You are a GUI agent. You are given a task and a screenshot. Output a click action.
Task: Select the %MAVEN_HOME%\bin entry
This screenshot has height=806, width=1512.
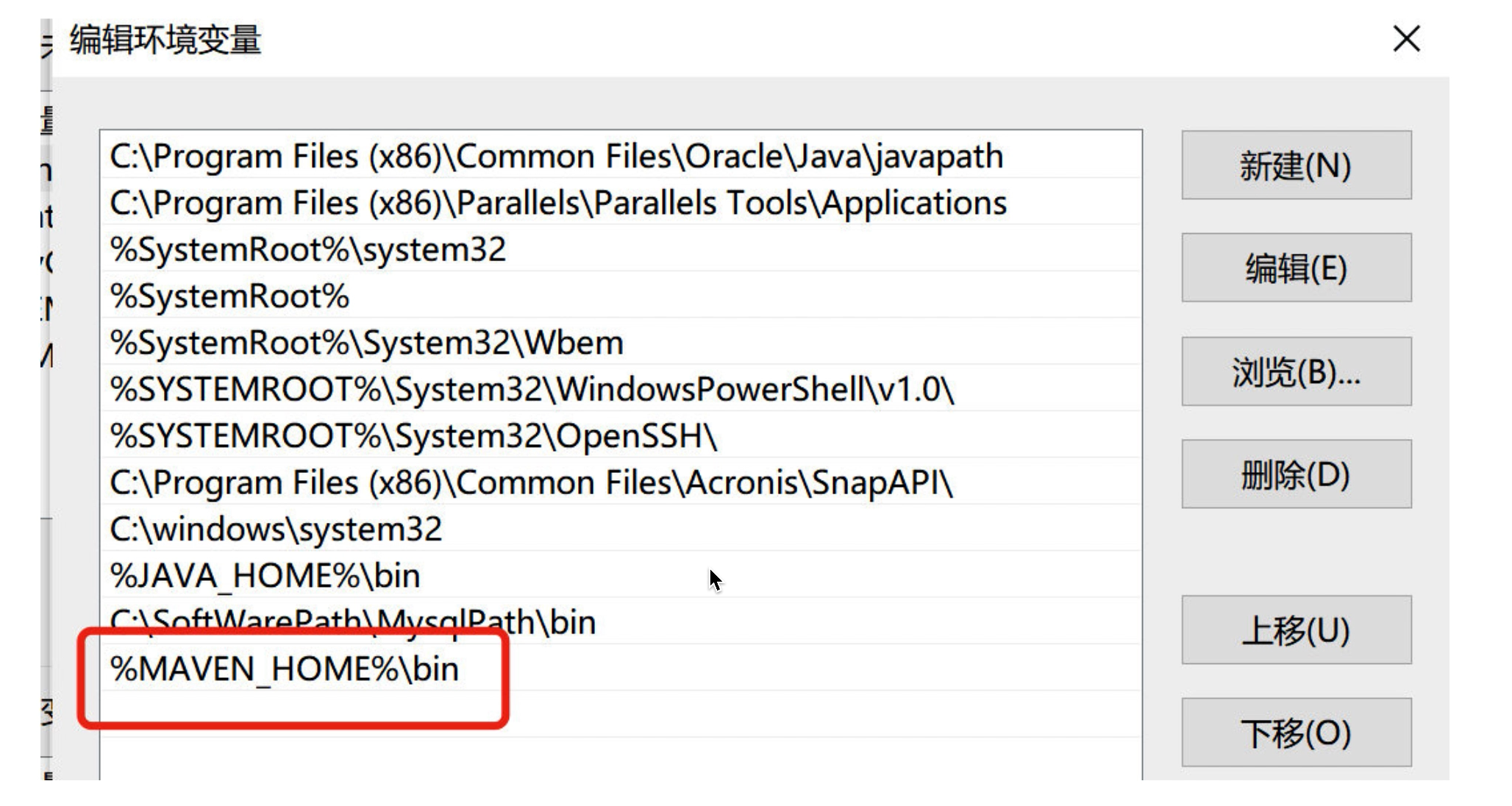click(284, 669)
